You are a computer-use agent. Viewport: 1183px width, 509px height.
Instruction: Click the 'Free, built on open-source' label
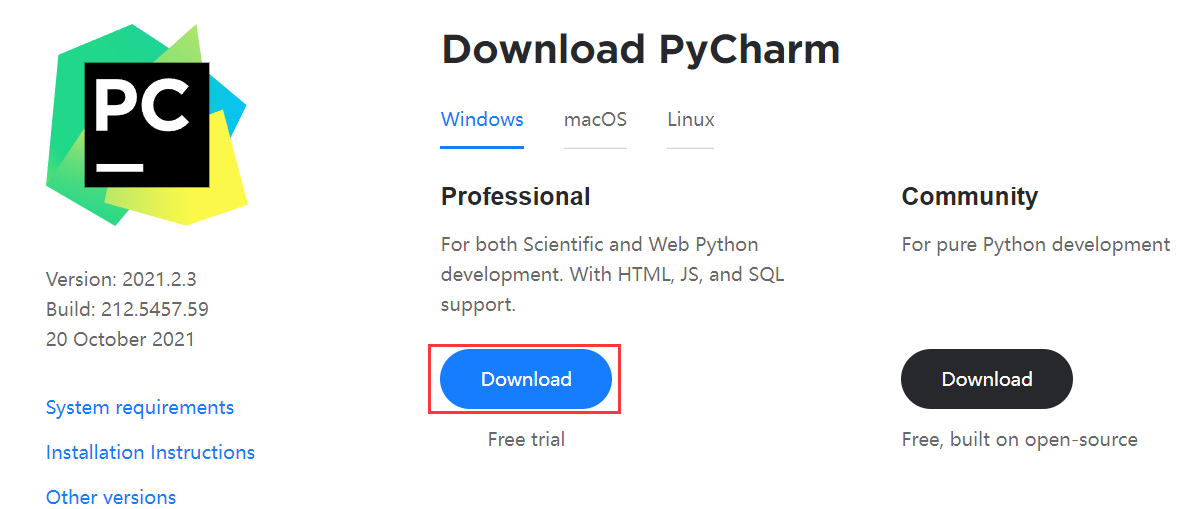pos(1019,439)
